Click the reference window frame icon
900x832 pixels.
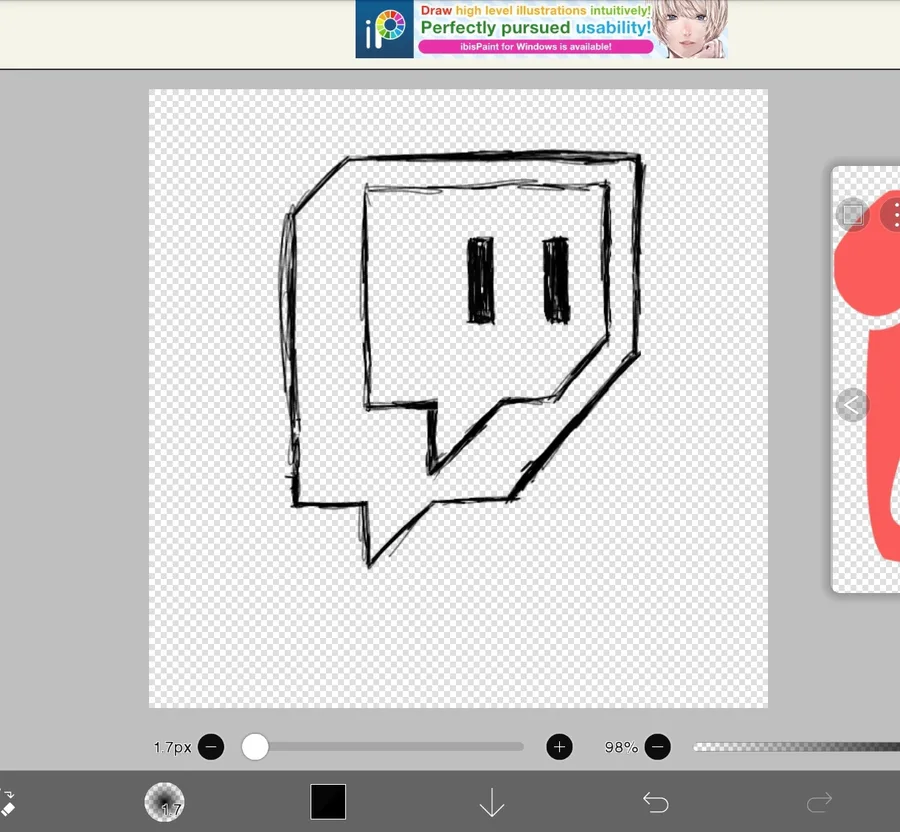[852, 215]
